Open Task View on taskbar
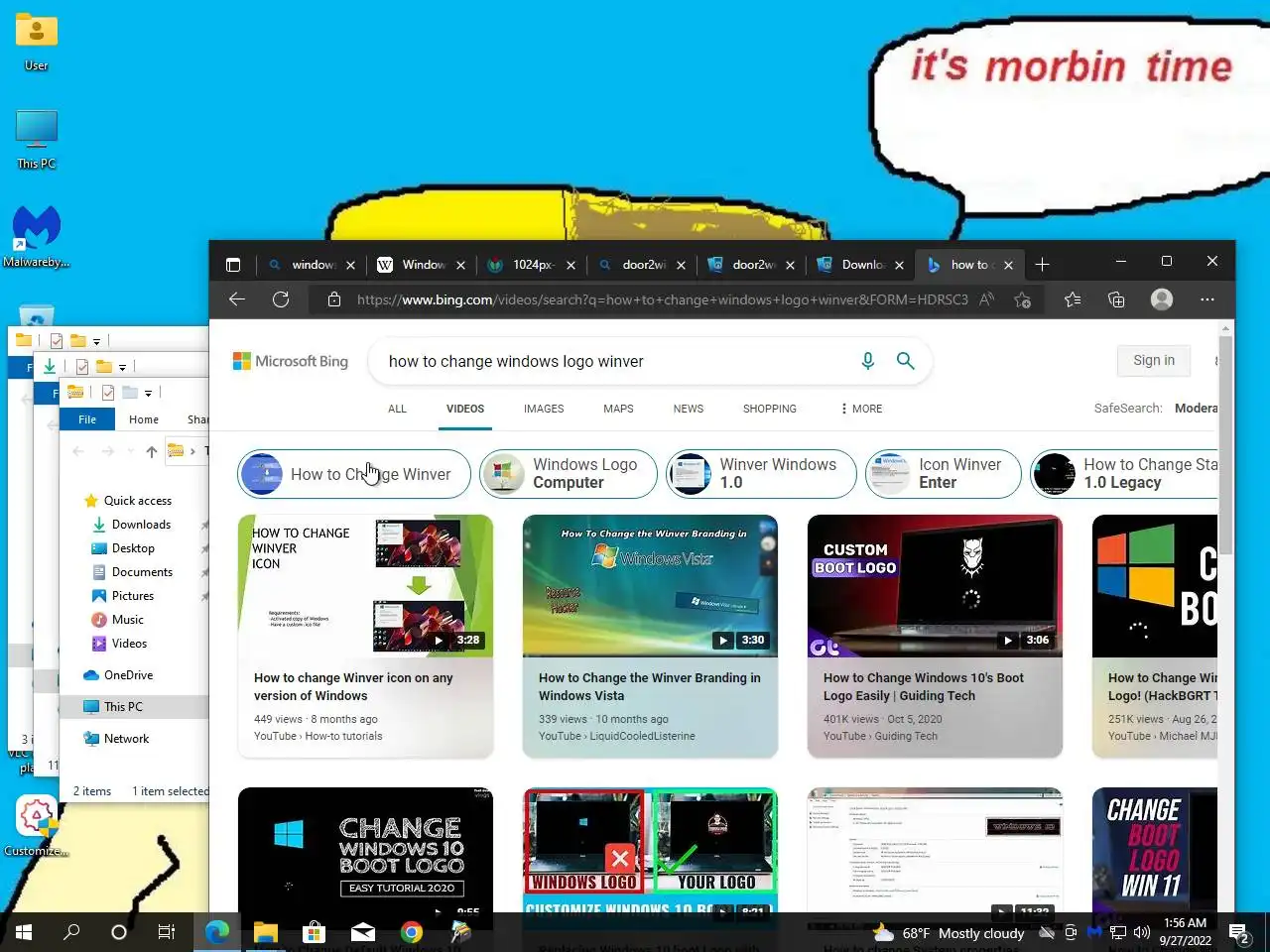1270x952 pixels. pyautogui.click(x=167, y=932)
